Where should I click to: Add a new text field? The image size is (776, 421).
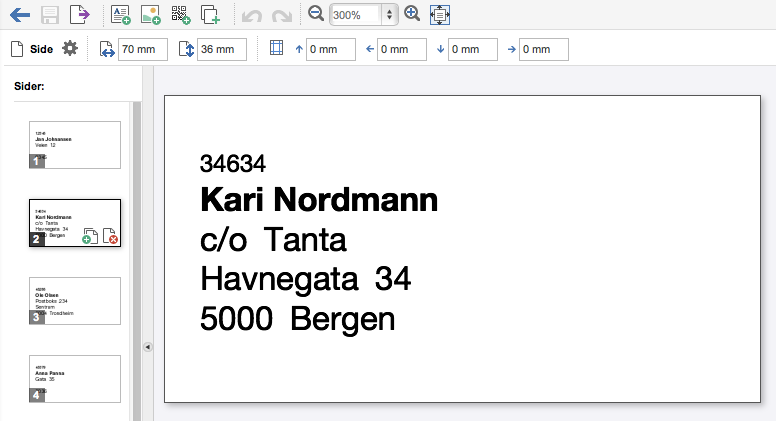(120, 14)
